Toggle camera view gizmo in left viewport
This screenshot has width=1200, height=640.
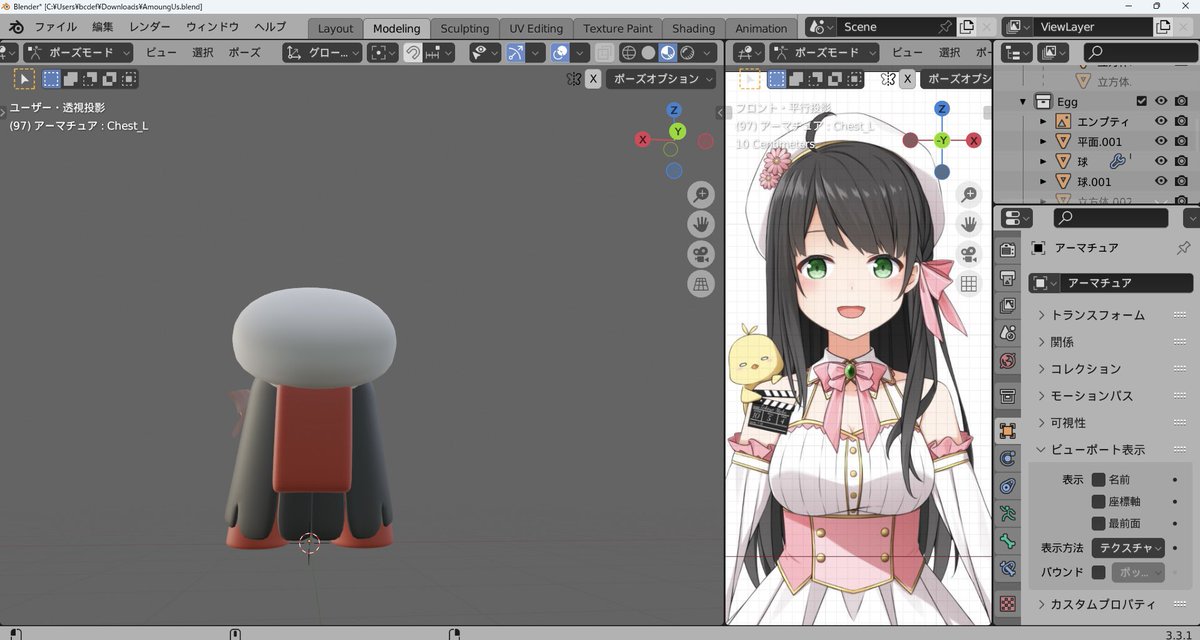tap(701, 255)
